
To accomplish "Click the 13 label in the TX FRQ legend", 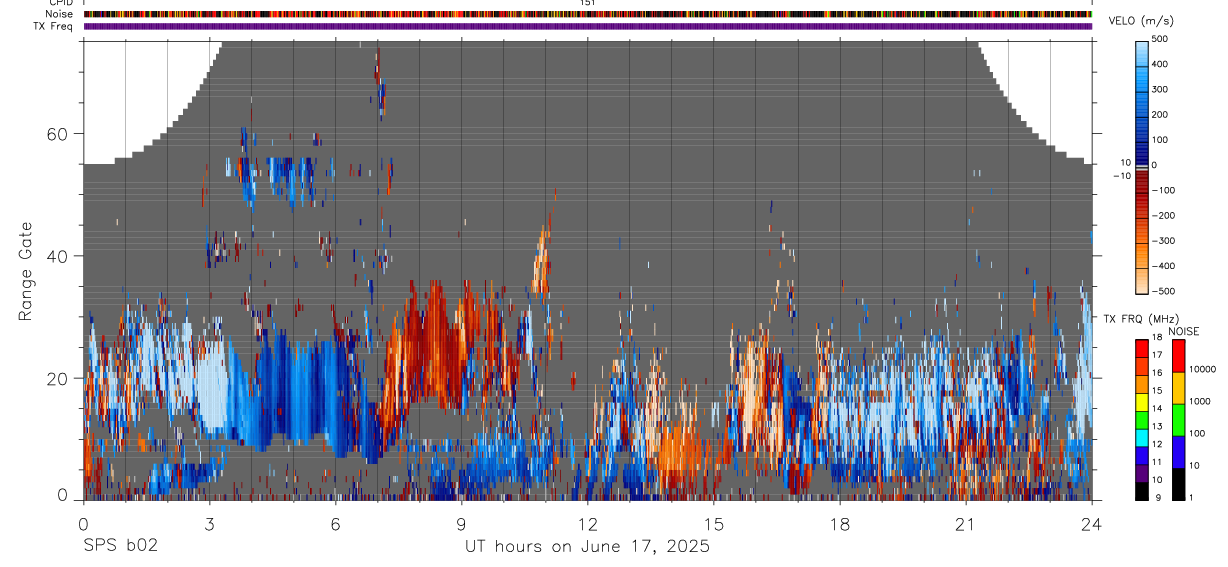I will 1157,427.
